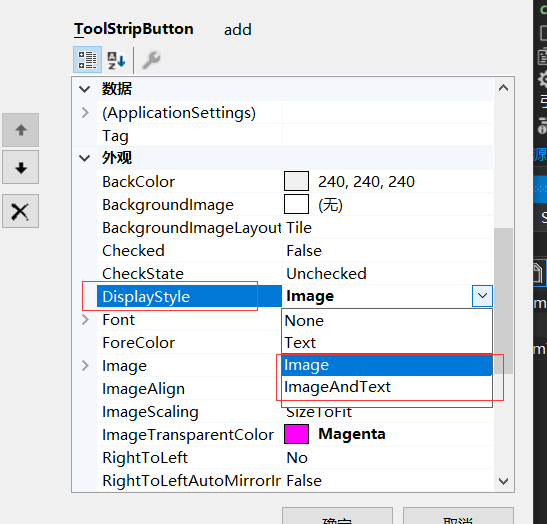
Task: Click scrollbar up arrow in property grid
Action: point(503,88)
